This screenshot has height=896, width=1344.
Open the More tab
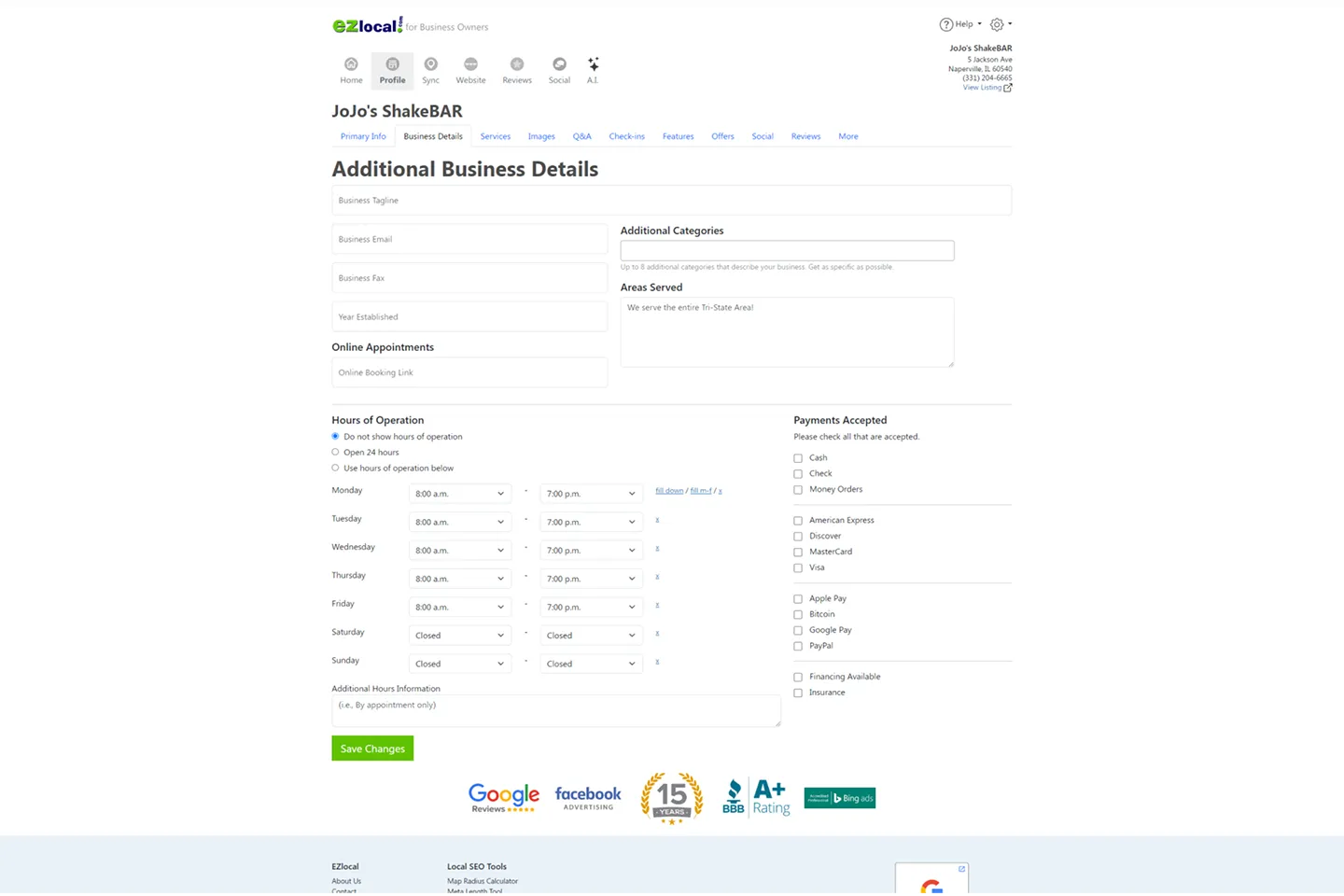tap(848, 136)
